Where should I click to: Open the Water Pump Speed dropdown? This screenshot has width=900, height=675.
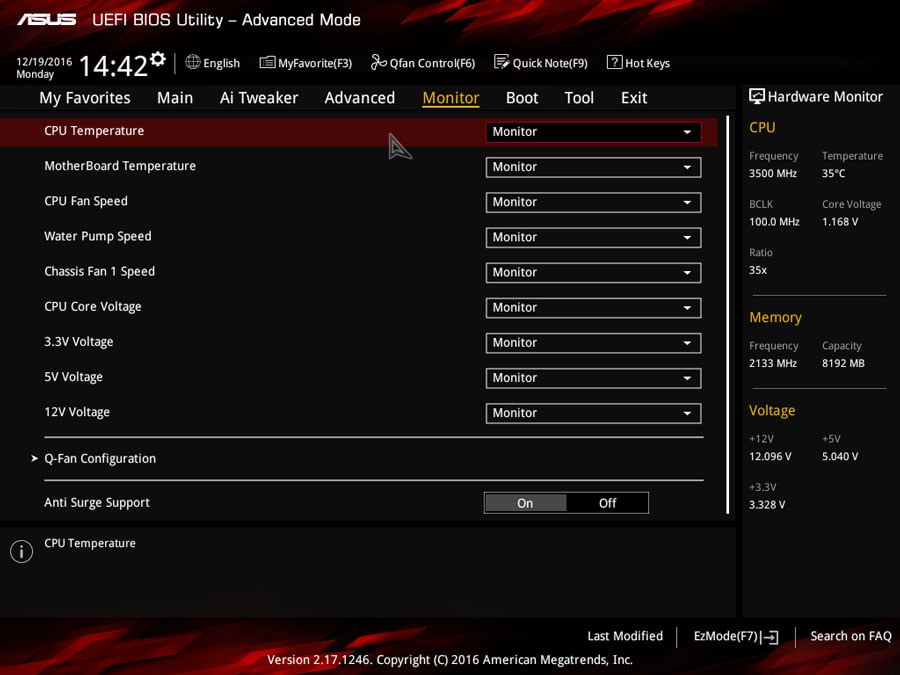(x=593, y=237)
